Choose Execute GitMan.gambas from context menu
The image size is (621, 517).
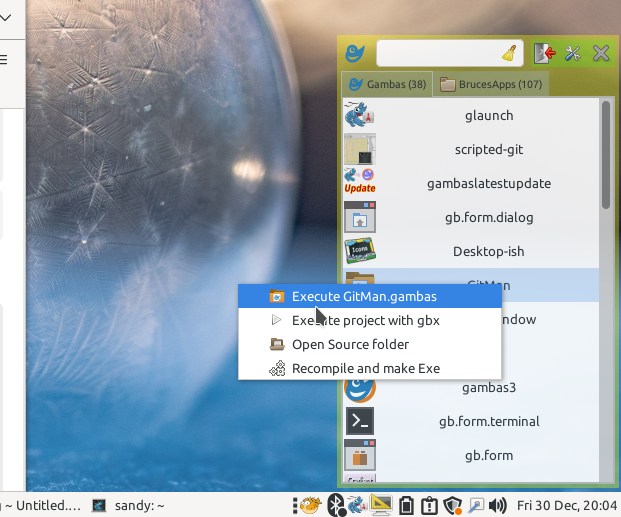click(364, 296)
